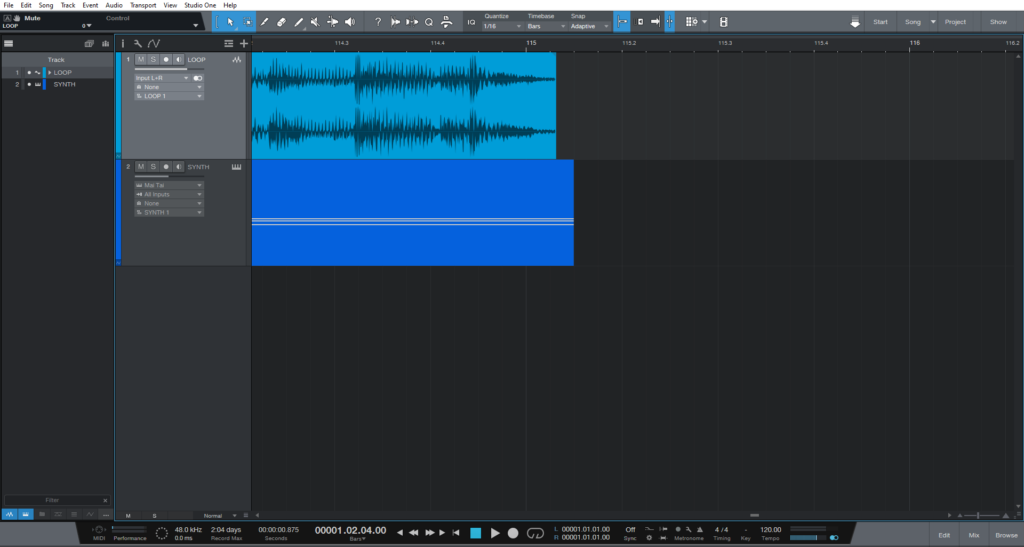Solo the LOOP track

click(153, 59)
